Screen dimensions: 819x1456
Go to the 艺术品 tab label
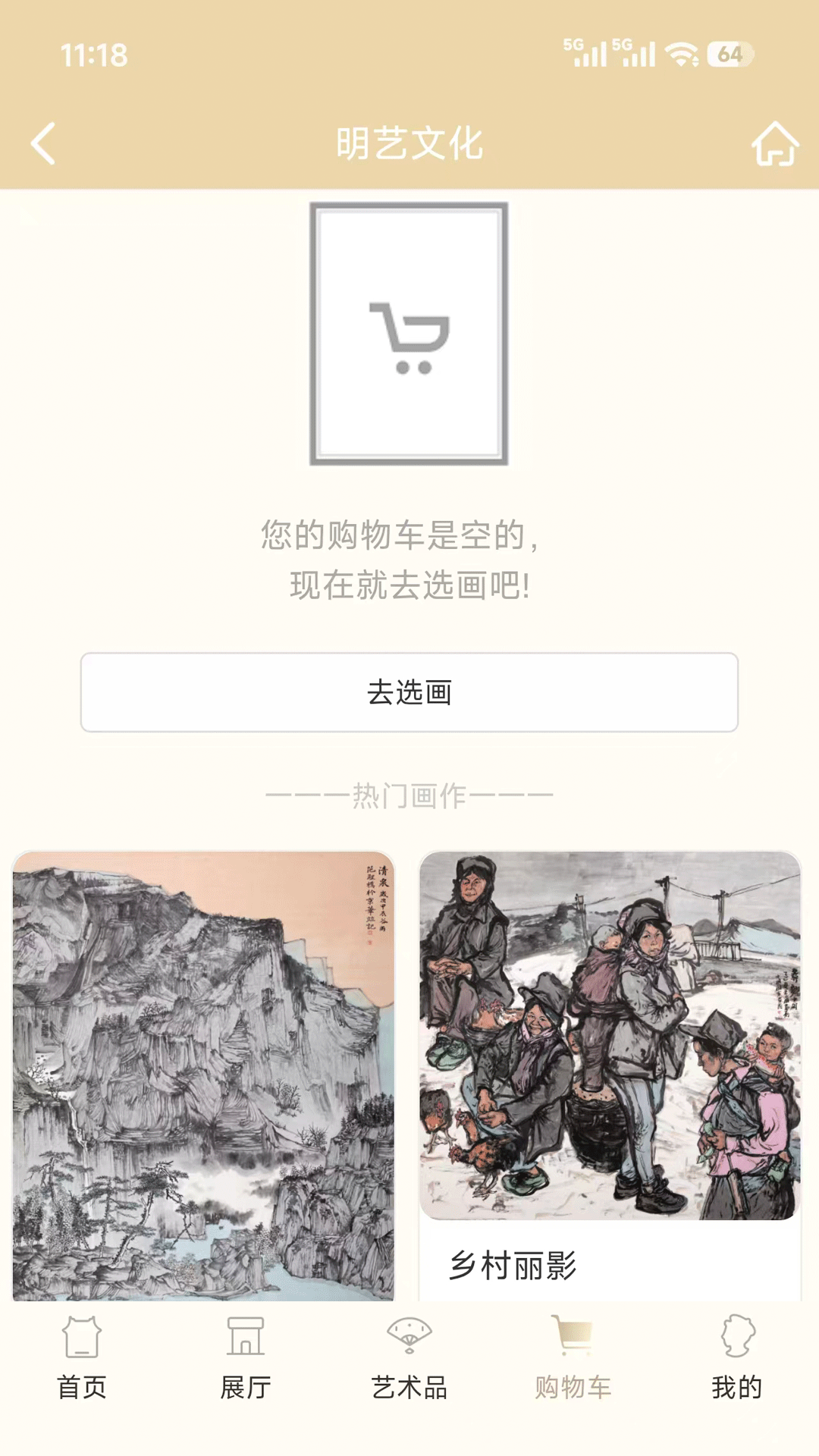[x=409, y=1388]
